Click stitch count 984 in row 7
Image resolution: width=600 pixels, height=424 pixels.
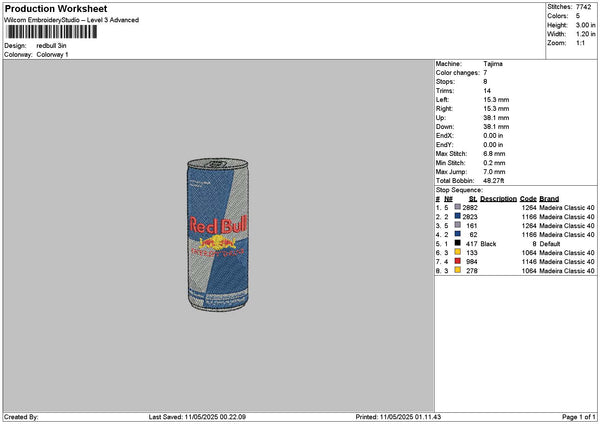pyautogui.click(x=472, y=262)
